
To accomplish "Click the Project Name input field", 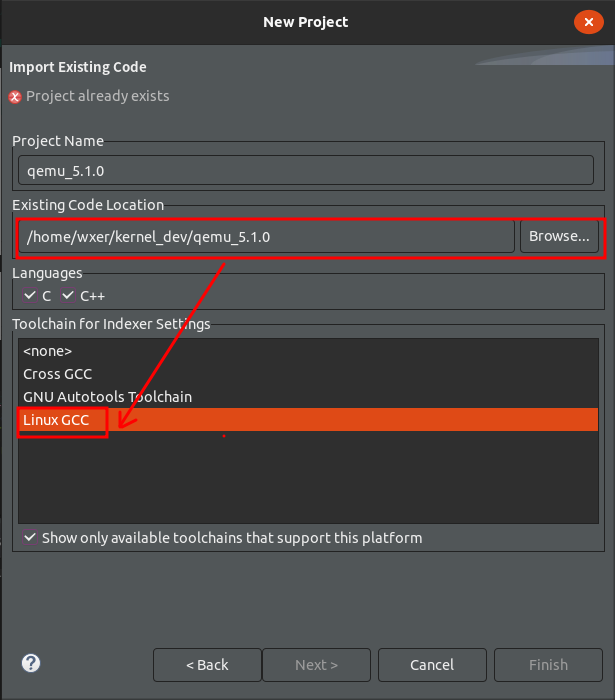I will tap(306, 170).
